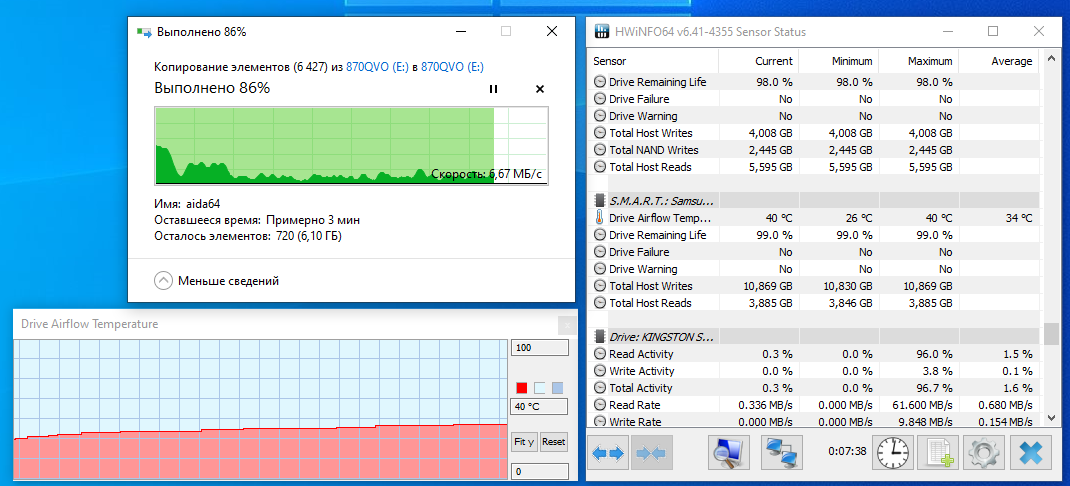Click the Write Rate row icon
Screen dimensions: 1070x486
600,422
